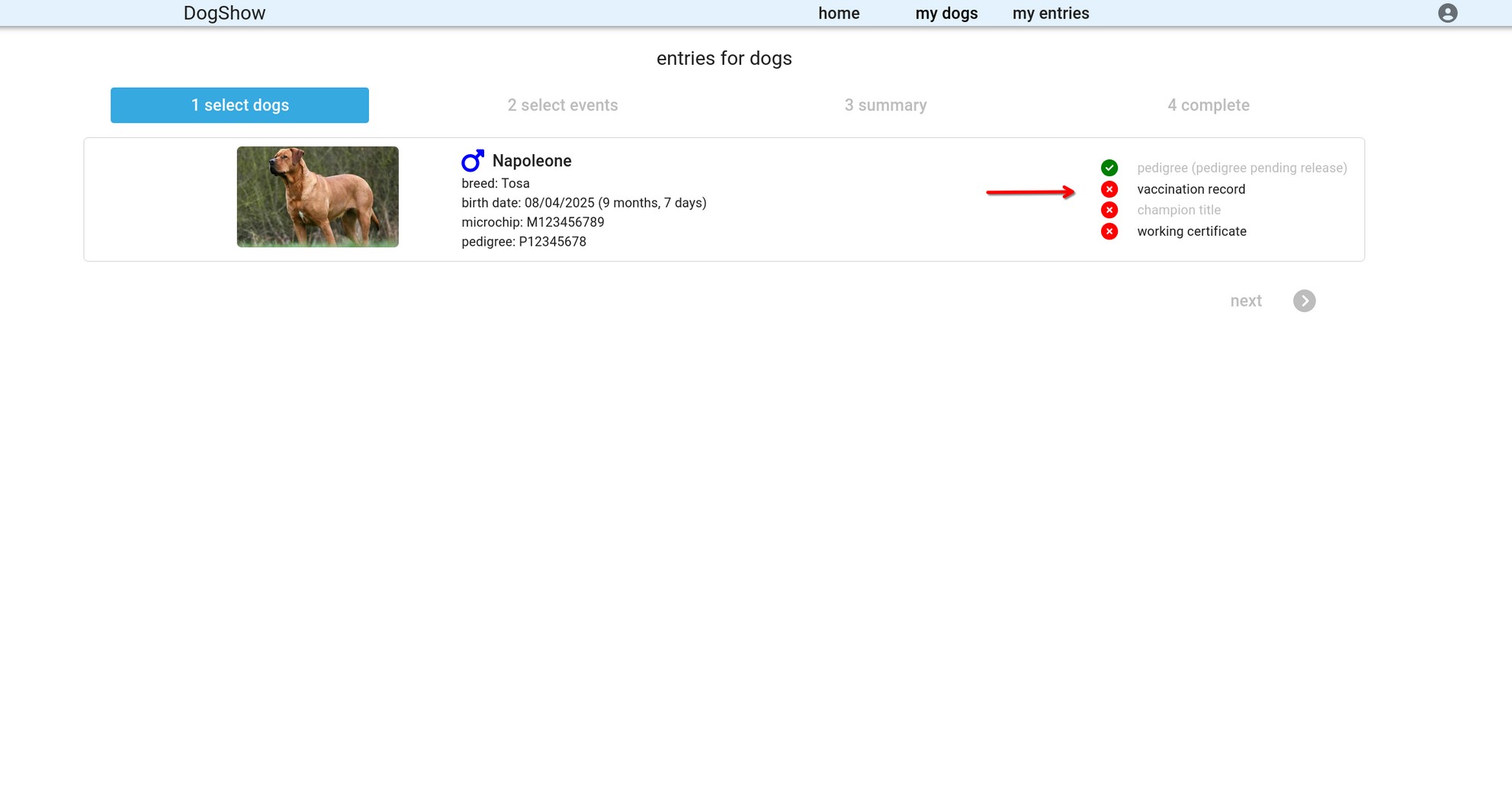Image resolution: width=1512 pixels, height=801 pixels.
Task: Click the microchip: M123456789 text
Action: point(533,222)
